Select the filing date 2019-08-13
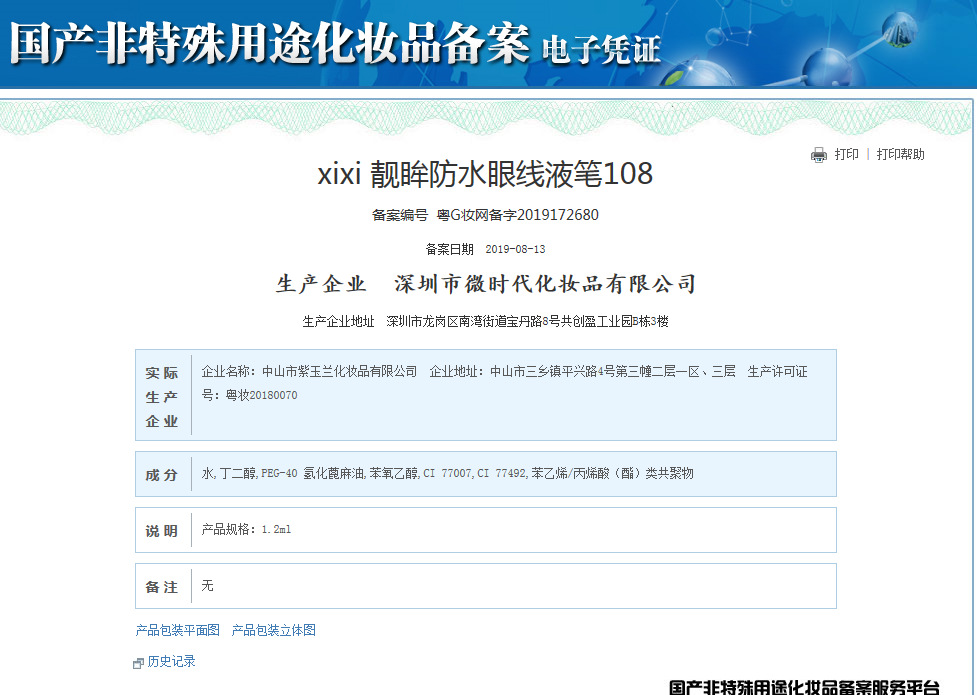This screenshot has width=977, height=695. coord(515,249)
